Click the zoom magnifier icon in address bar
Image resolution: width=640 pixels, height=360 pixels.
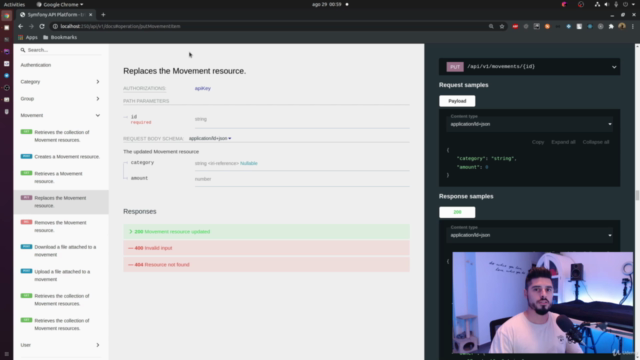[491, 26]
